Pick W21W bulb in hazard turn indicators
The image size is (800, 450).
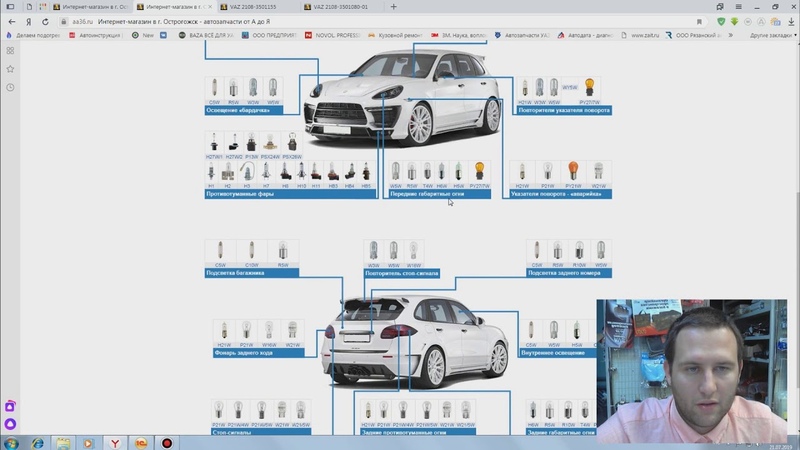[x=598, y=172]
